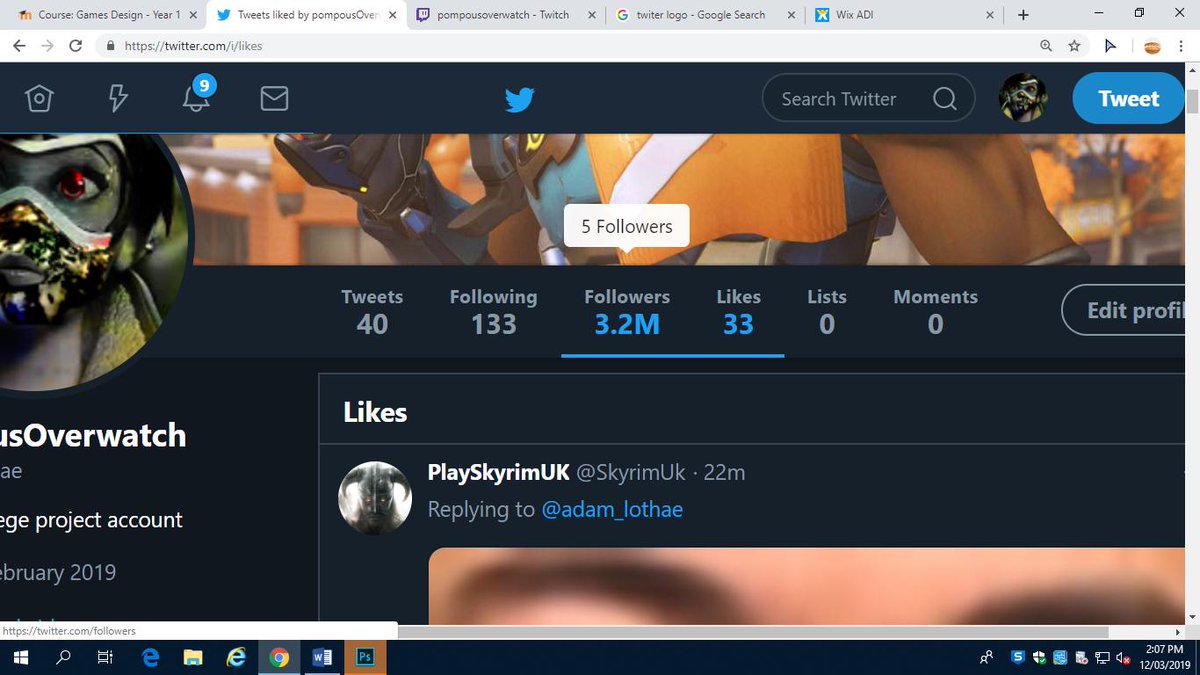Open the Windows Start menu
1200x675 pixels.
(x=20, y=657)
